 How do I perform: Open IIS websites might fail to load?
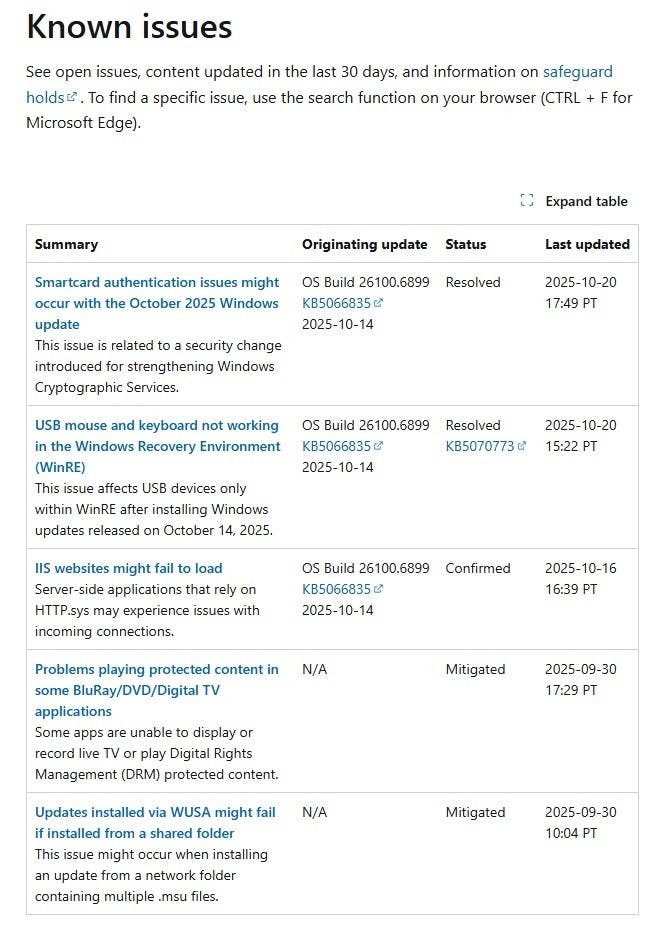[129, 568]
